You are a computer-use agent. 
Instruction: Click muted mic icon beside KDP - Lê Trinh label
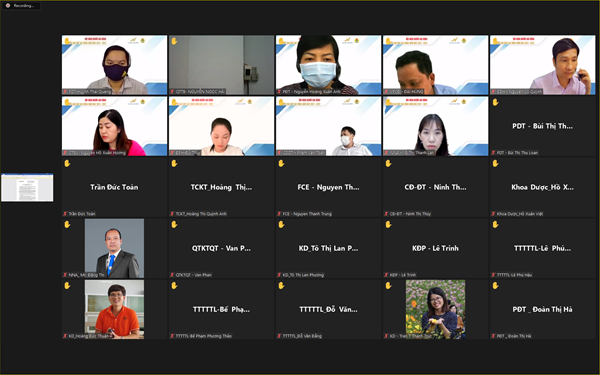386,275
